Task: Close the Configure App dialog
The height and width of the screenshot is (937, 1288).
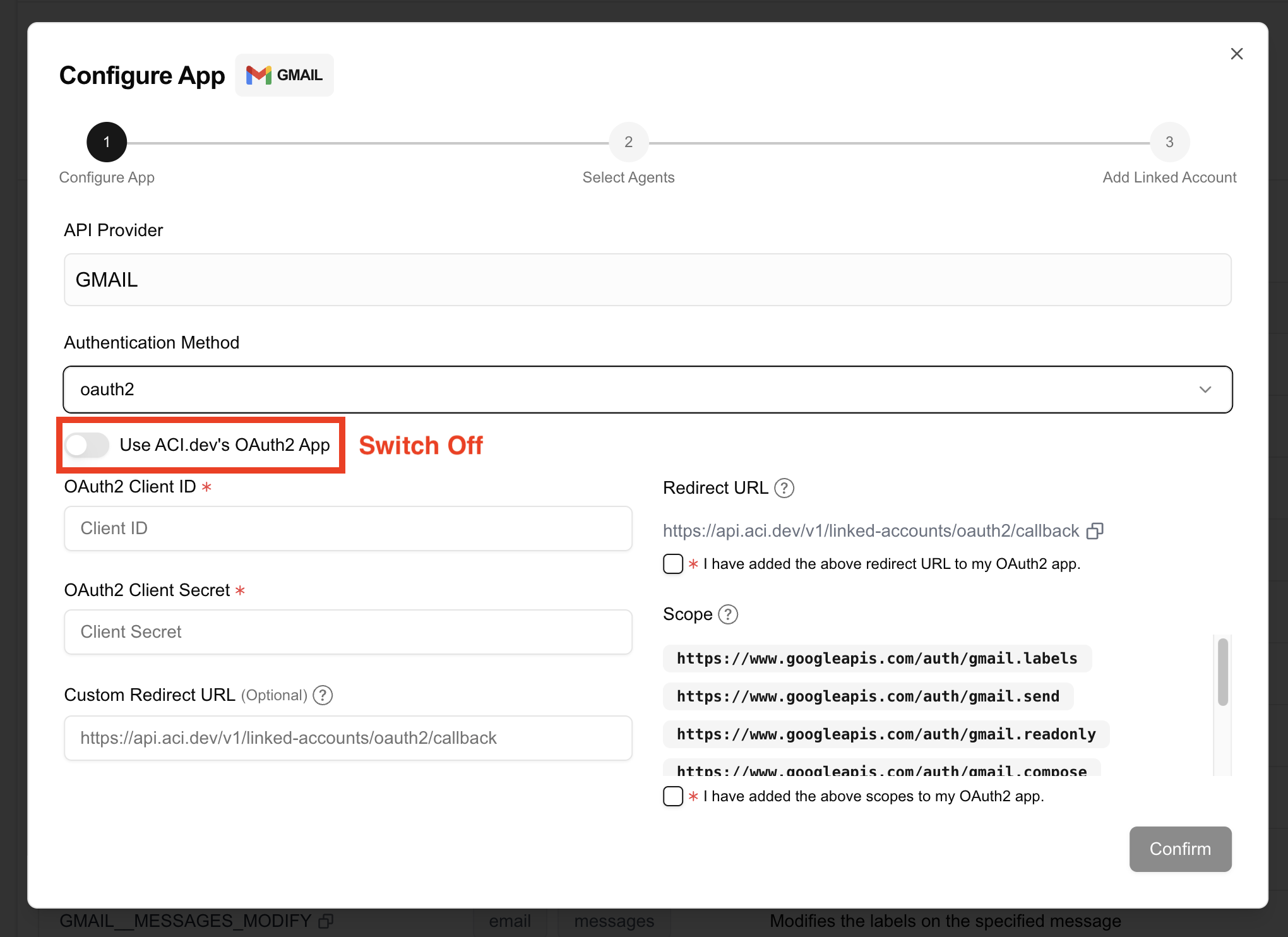Action: pos(1236,54)
